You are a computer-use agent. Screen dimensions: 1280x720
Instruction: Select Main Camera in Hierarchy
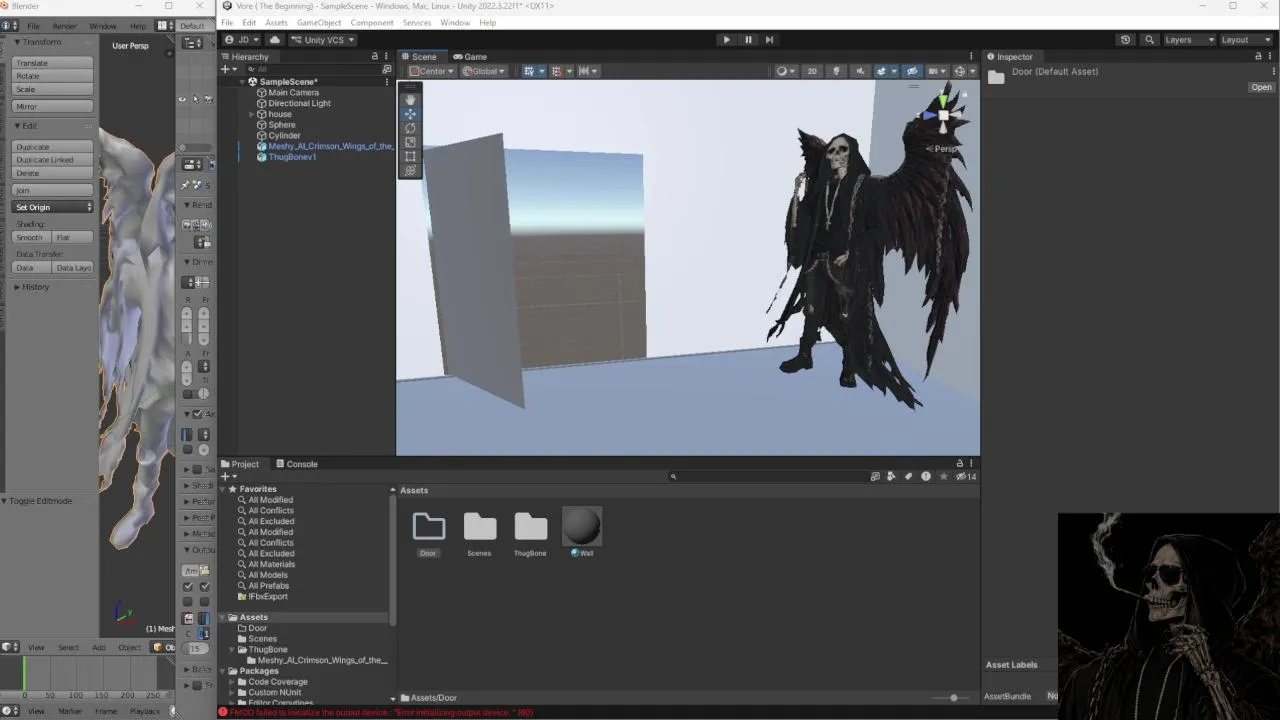point(293,93)
